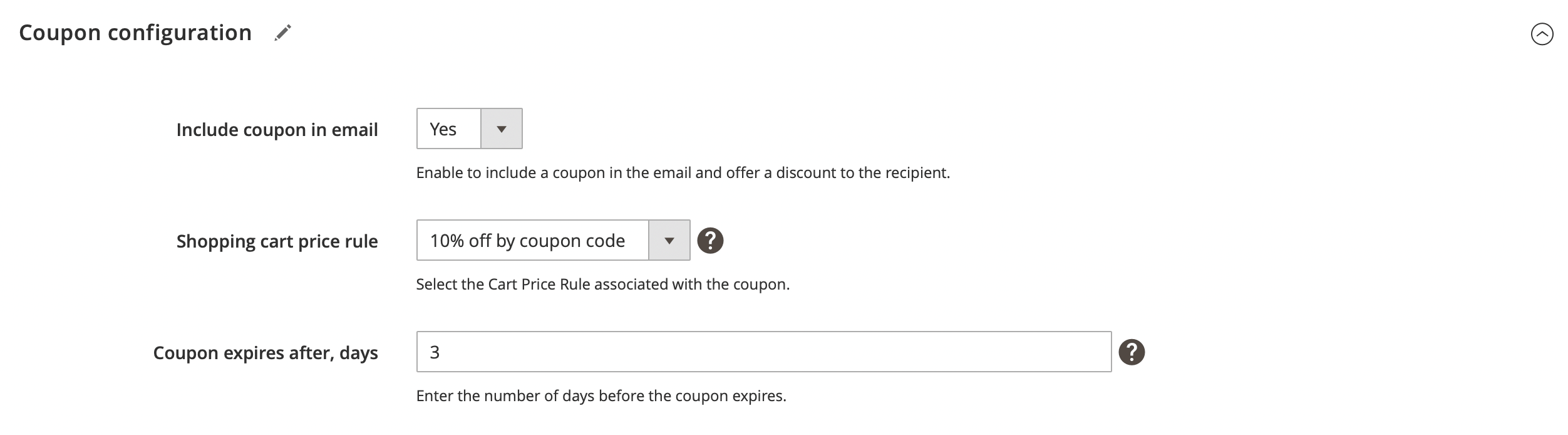Image resolution: width=1568 pixels, height=435 pixels.
Task: Click the question mark next to the price rule dropdown
Action: click(711, 241)
